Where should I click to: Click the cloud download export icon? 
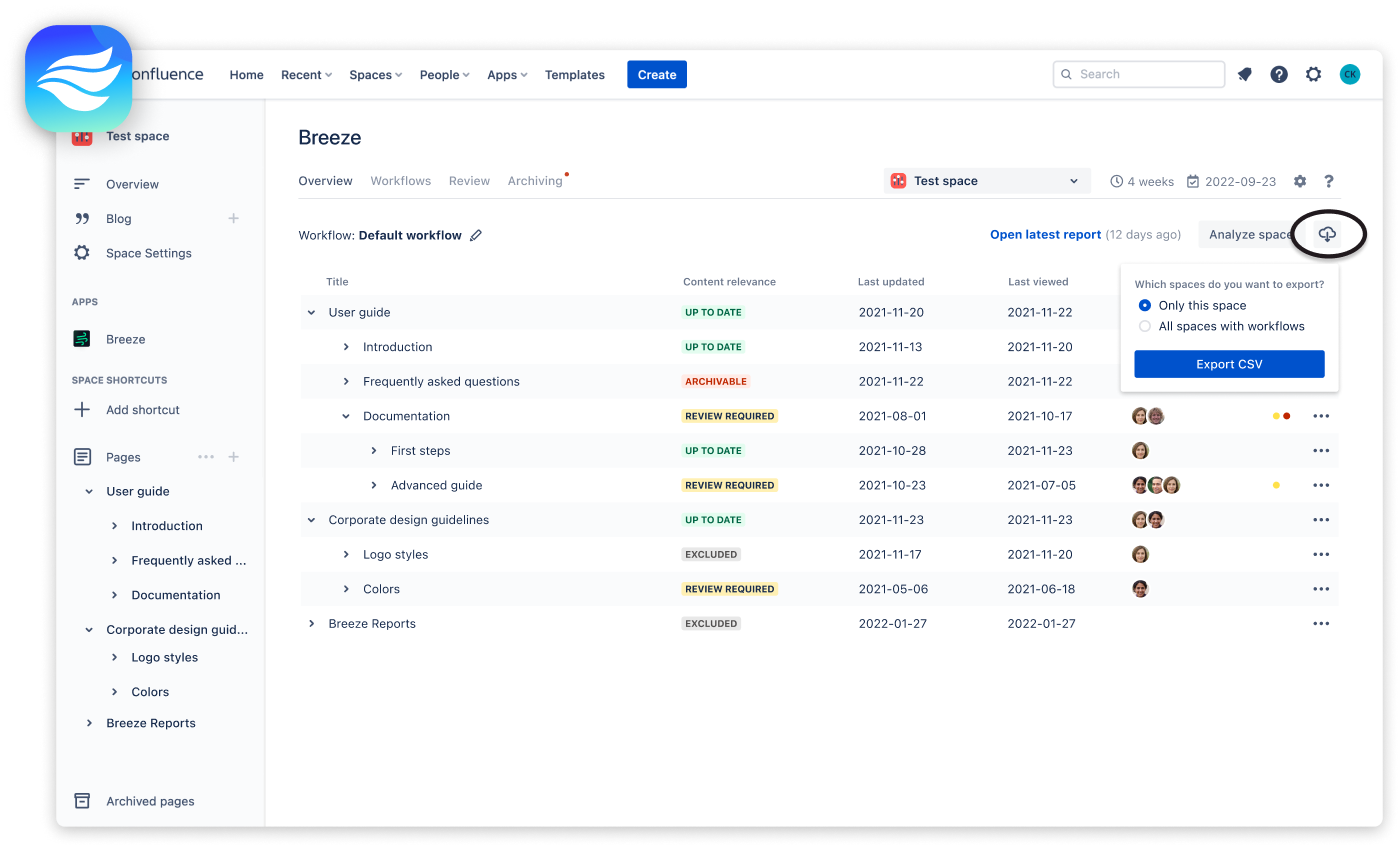tap(1327, 234)
